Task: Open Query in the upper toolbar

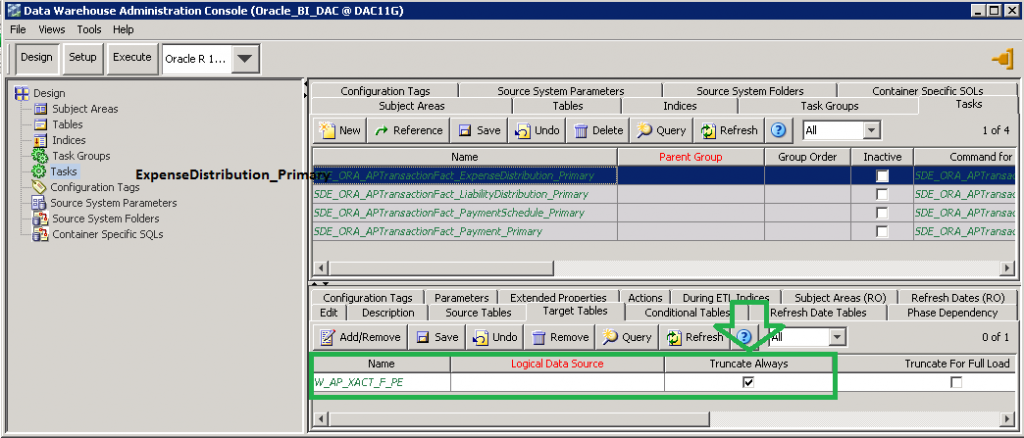Action: [x=662, y=131]
